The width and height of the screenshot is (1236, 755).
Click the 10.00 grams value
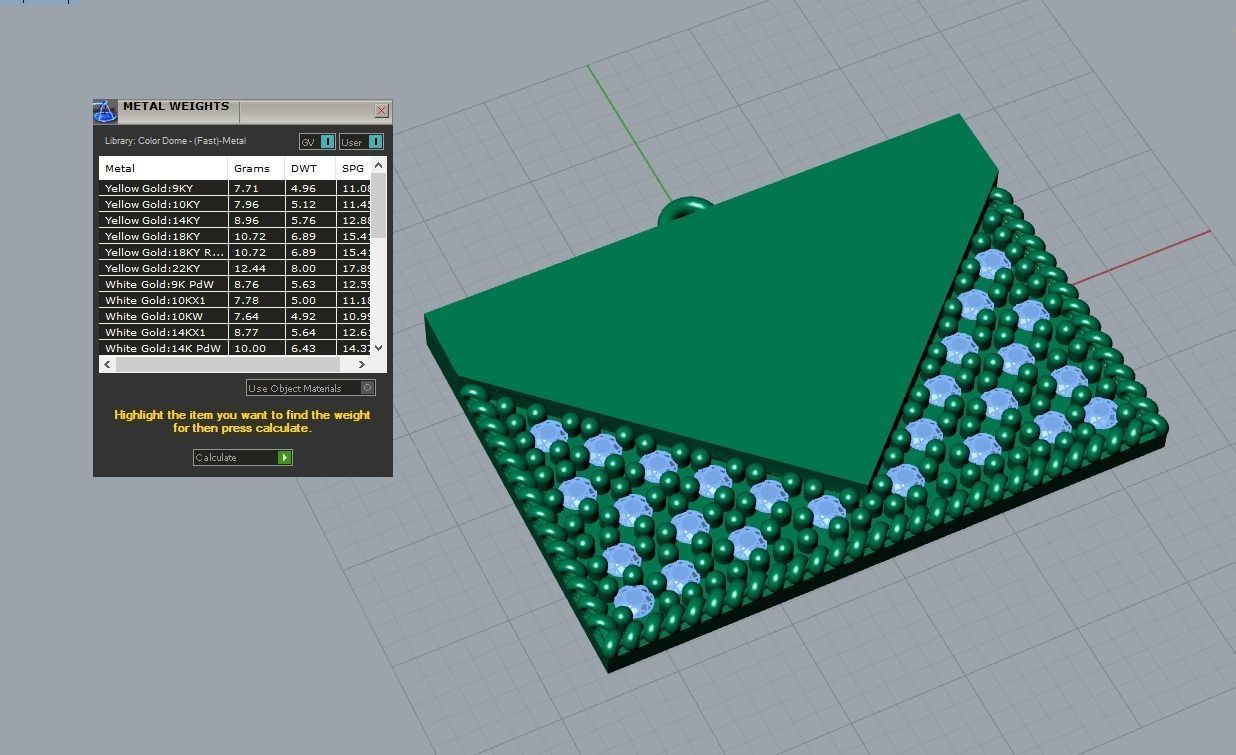pyautogui.click(x=250, y=348)
